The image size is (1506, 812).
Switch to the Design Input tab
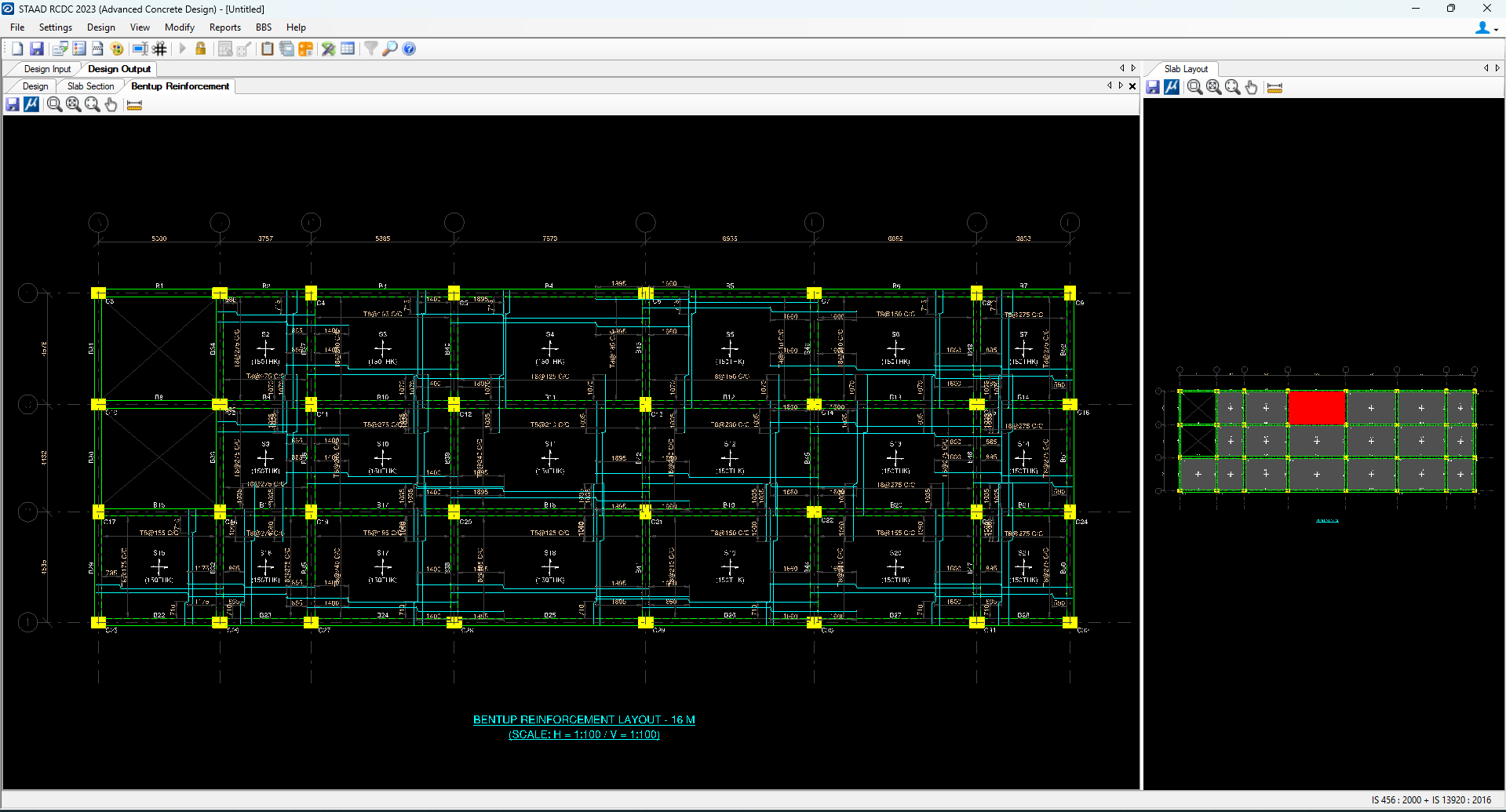click(47, 69)
